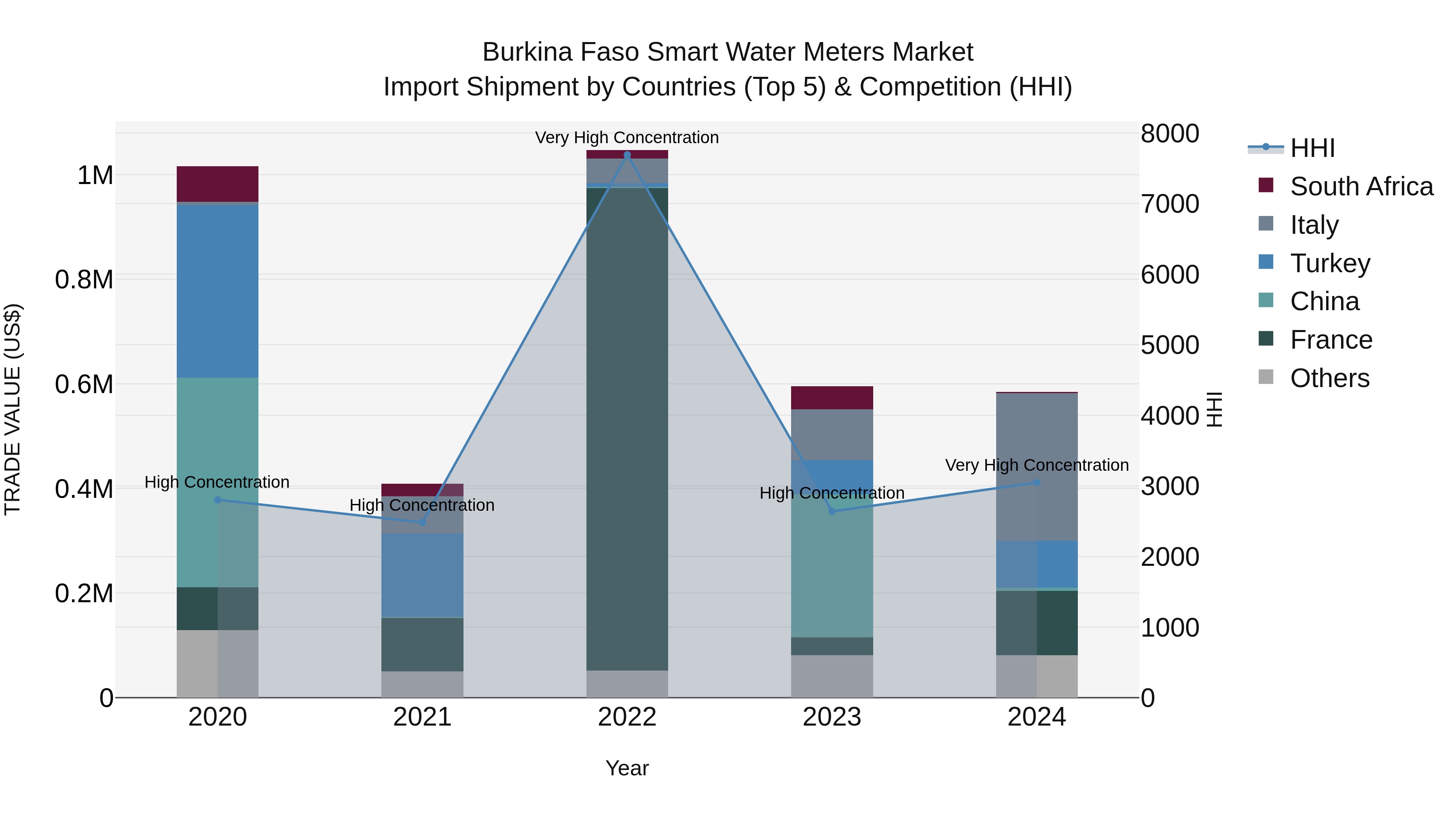Image resolution: width=1456 pixels, height=819 pixels.
Task: Click the Italy gray-blue legend swatch
Action: coord(1266,223)
